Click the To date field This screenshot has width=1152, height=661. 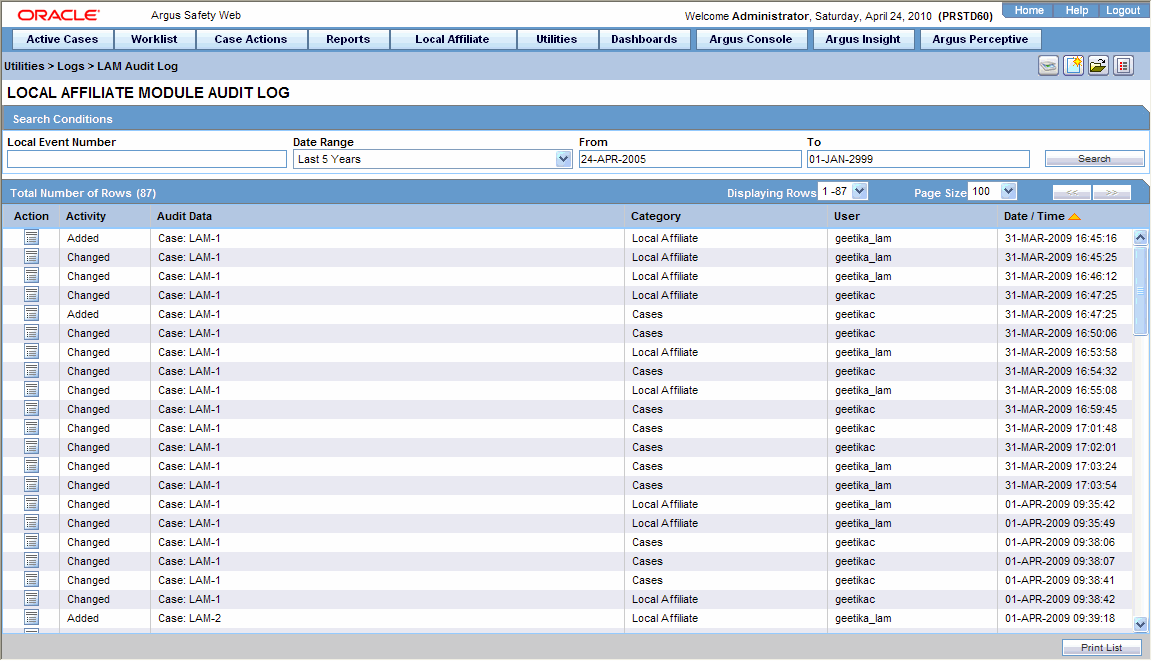pos(918,159)
